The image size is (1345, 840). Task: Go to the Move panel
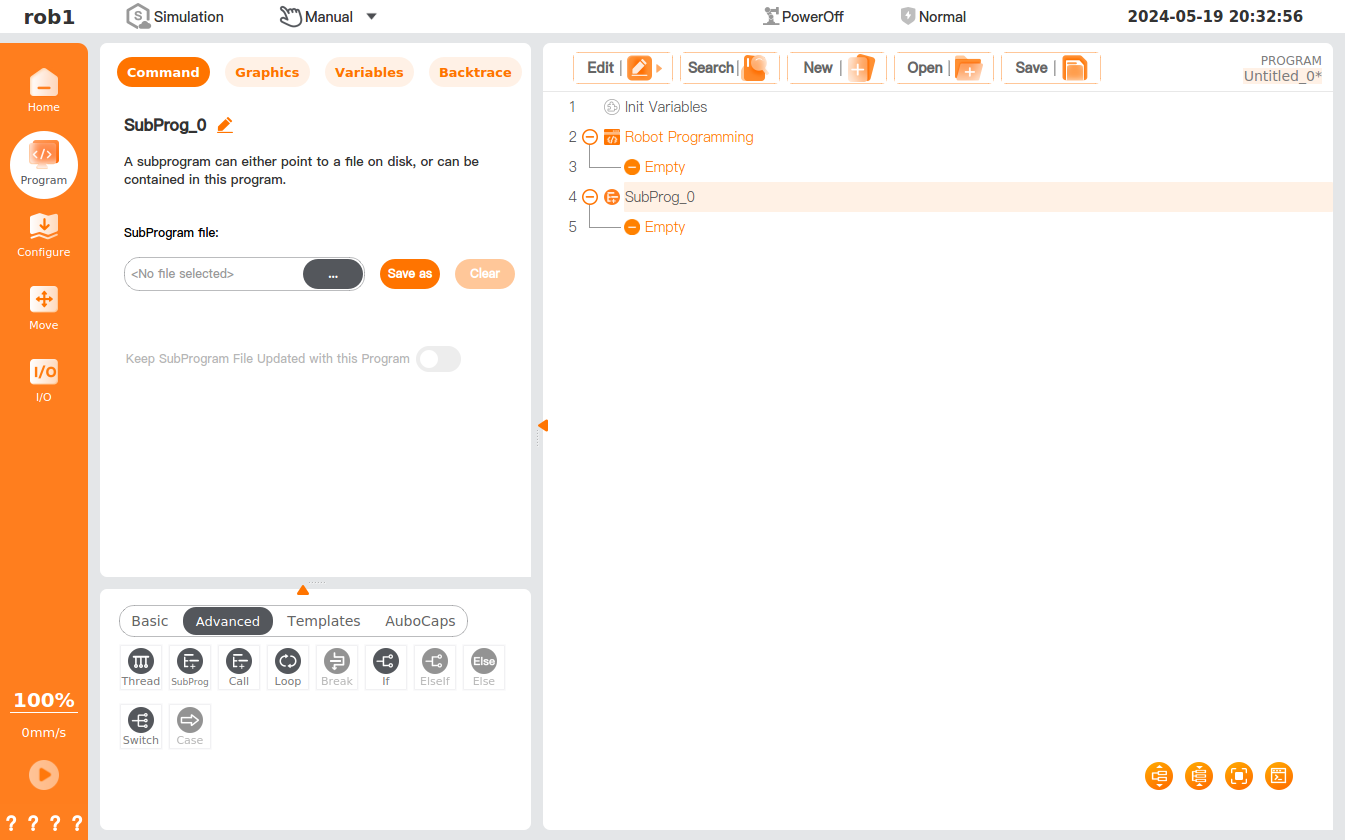[x=43, y=308]
